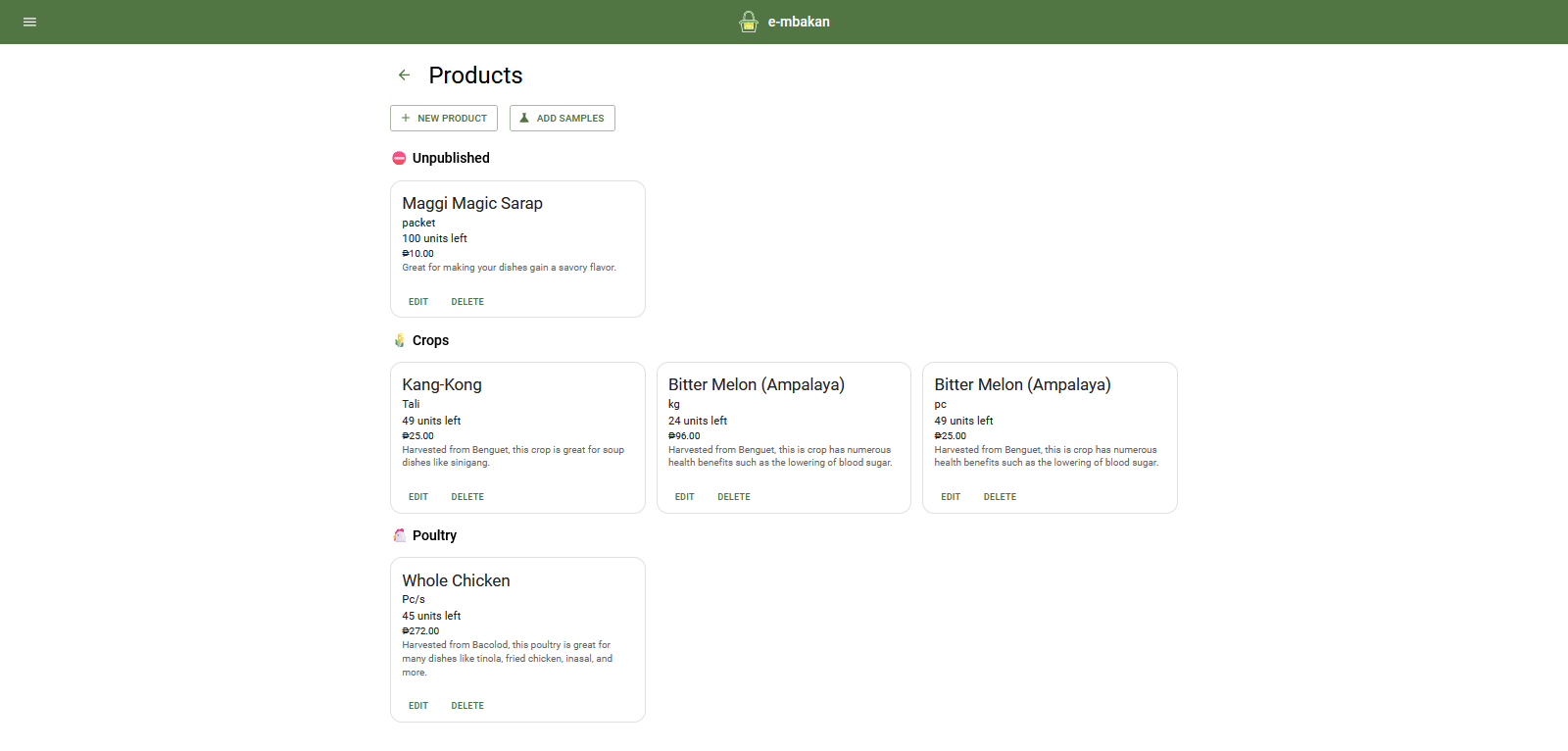Viewport: 1568px width, 751px height.
Task: Open the hamburger navigation menu
Action: [29, 22]
